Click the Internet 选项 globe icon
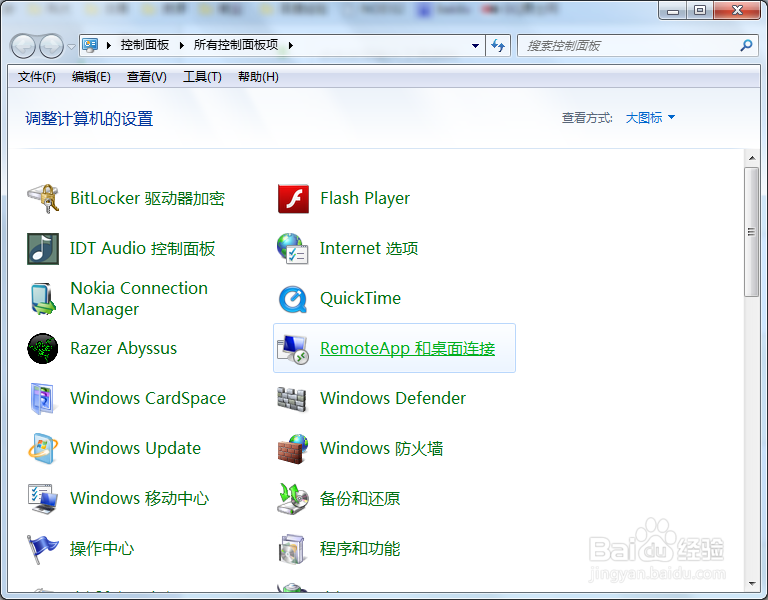 [292, 249]
